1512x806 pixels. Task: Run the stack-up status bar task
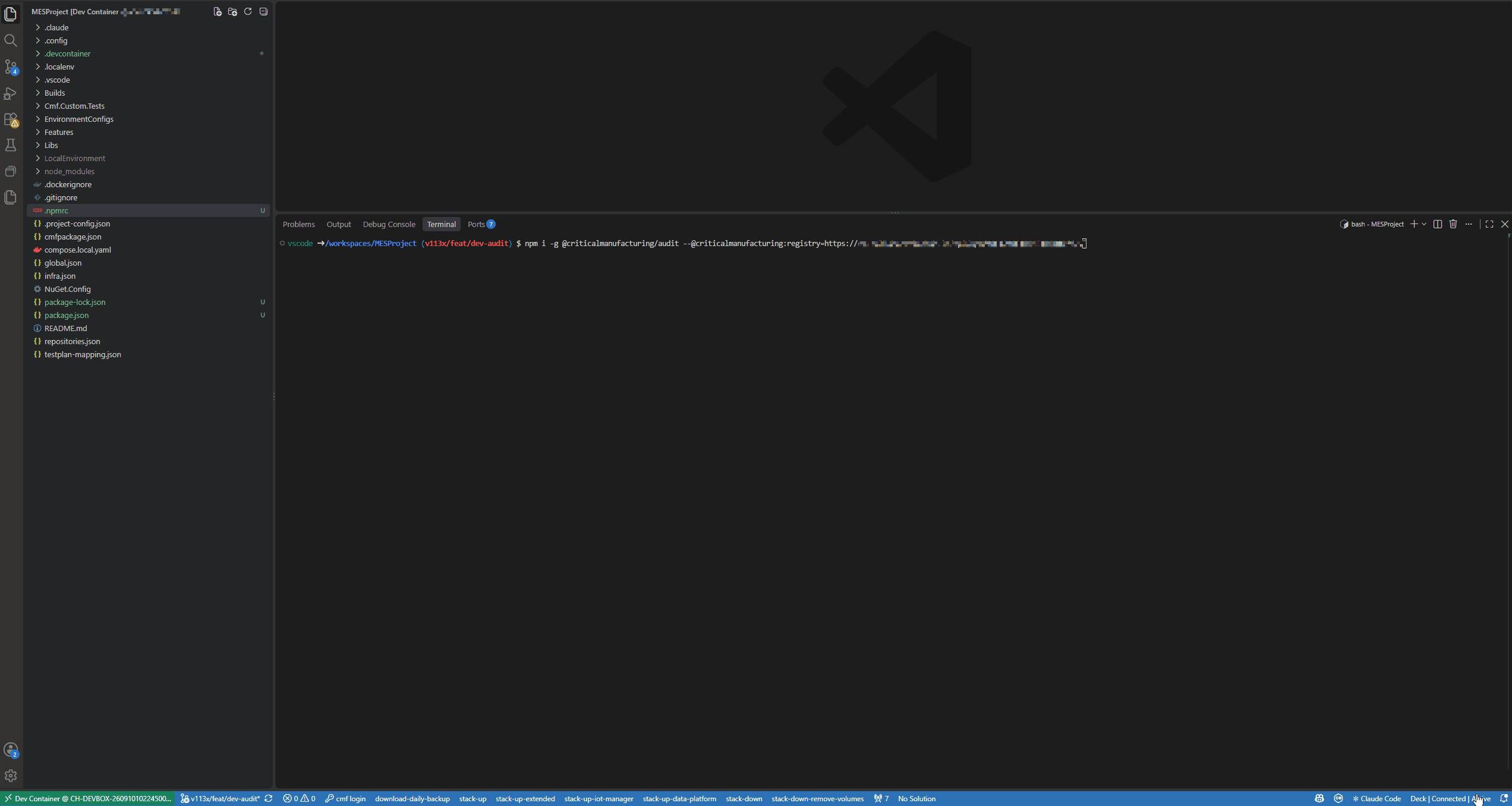pyautogui.click(x=472, y=798)
